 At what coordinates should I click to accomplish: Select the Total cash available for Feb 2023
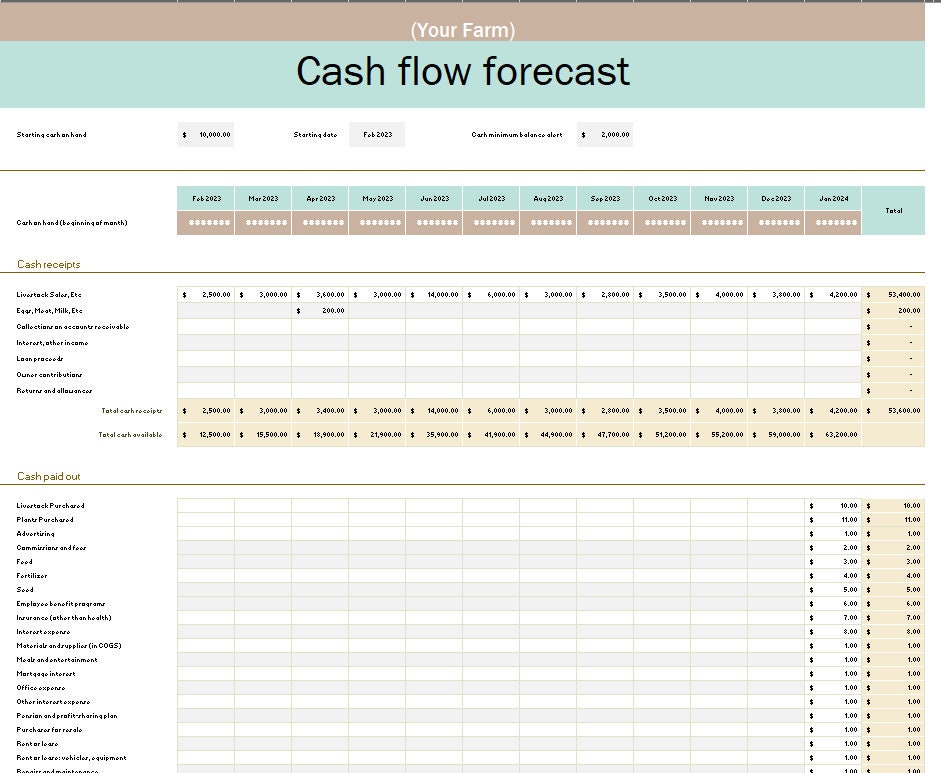coord(205,434)
